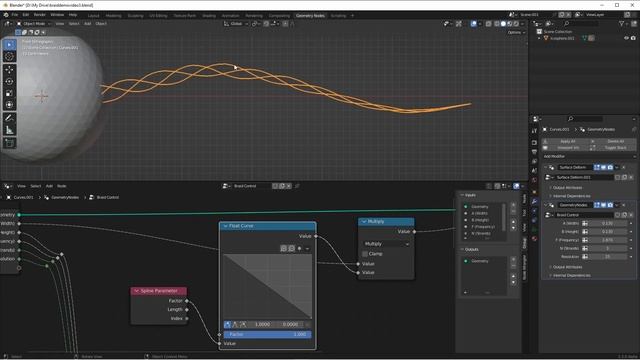Remove the Surface Deform modifier

click(624, 167)
